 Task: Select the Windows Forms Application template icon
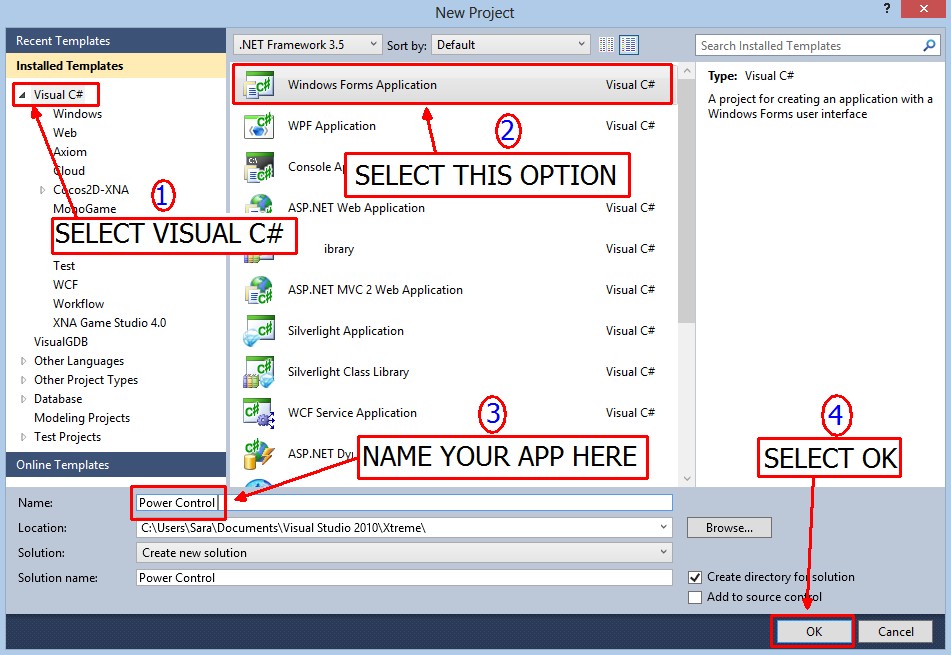point(259,86)
